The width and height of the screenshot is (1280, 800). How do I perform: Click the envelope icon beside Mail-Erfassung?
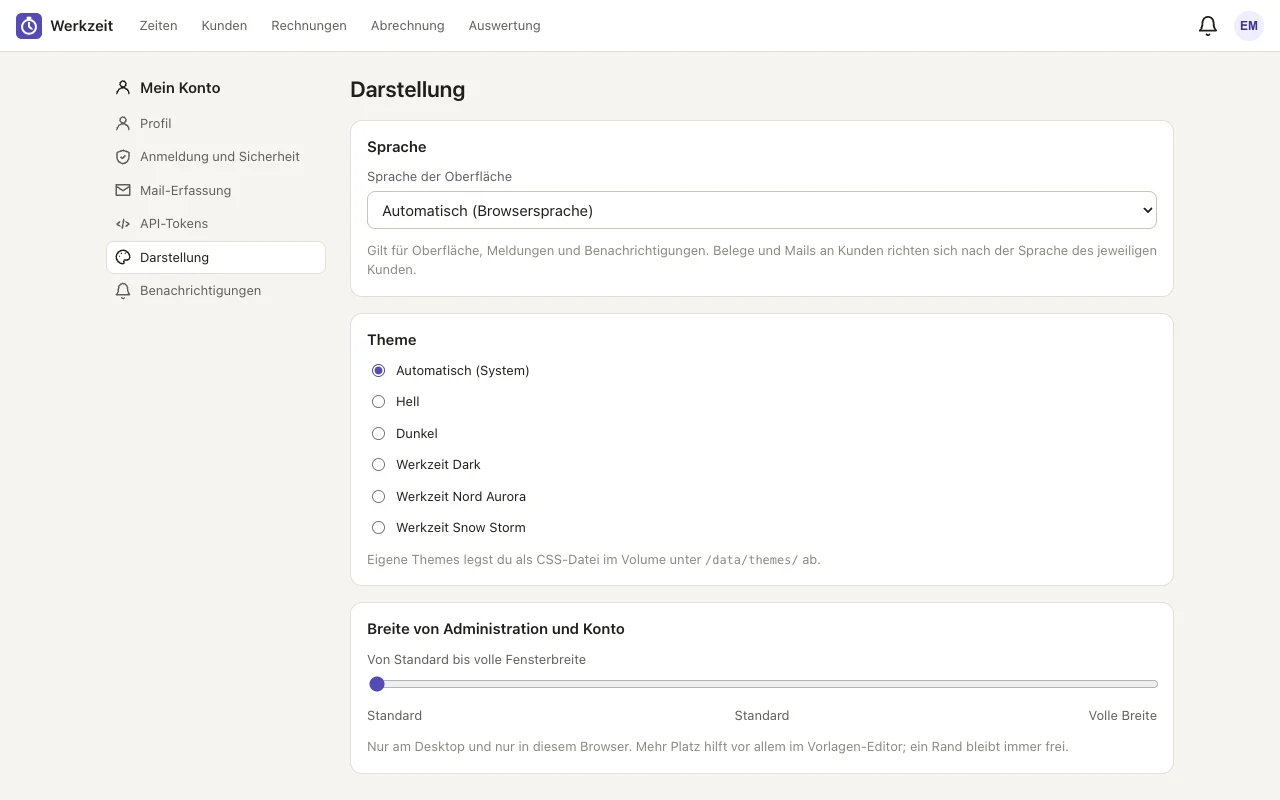123,190
